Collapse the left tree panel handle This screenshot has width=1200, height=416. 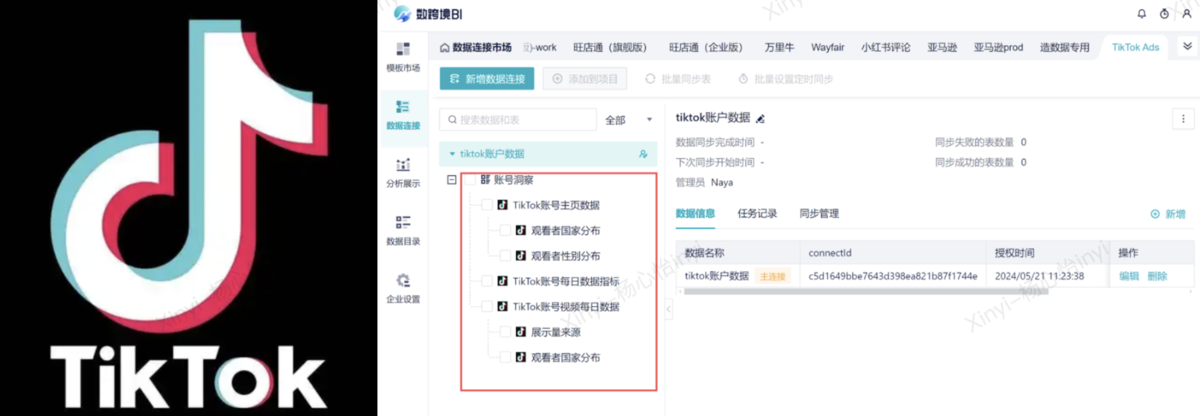tap(668, 311)
